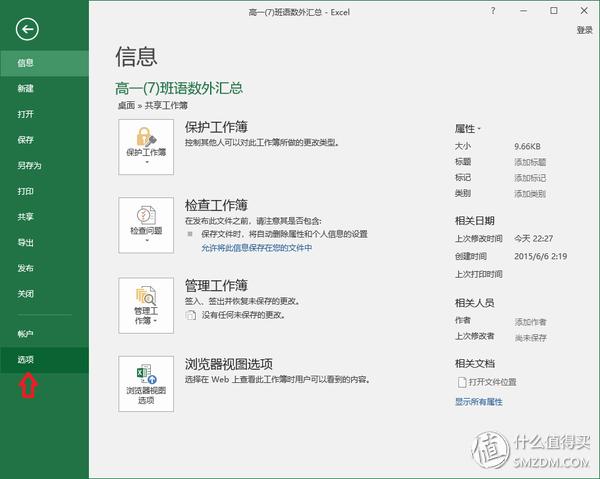Go to 发布 in the sidebar
This screenshot has height=479, width=600.
(x=44, y=268)
